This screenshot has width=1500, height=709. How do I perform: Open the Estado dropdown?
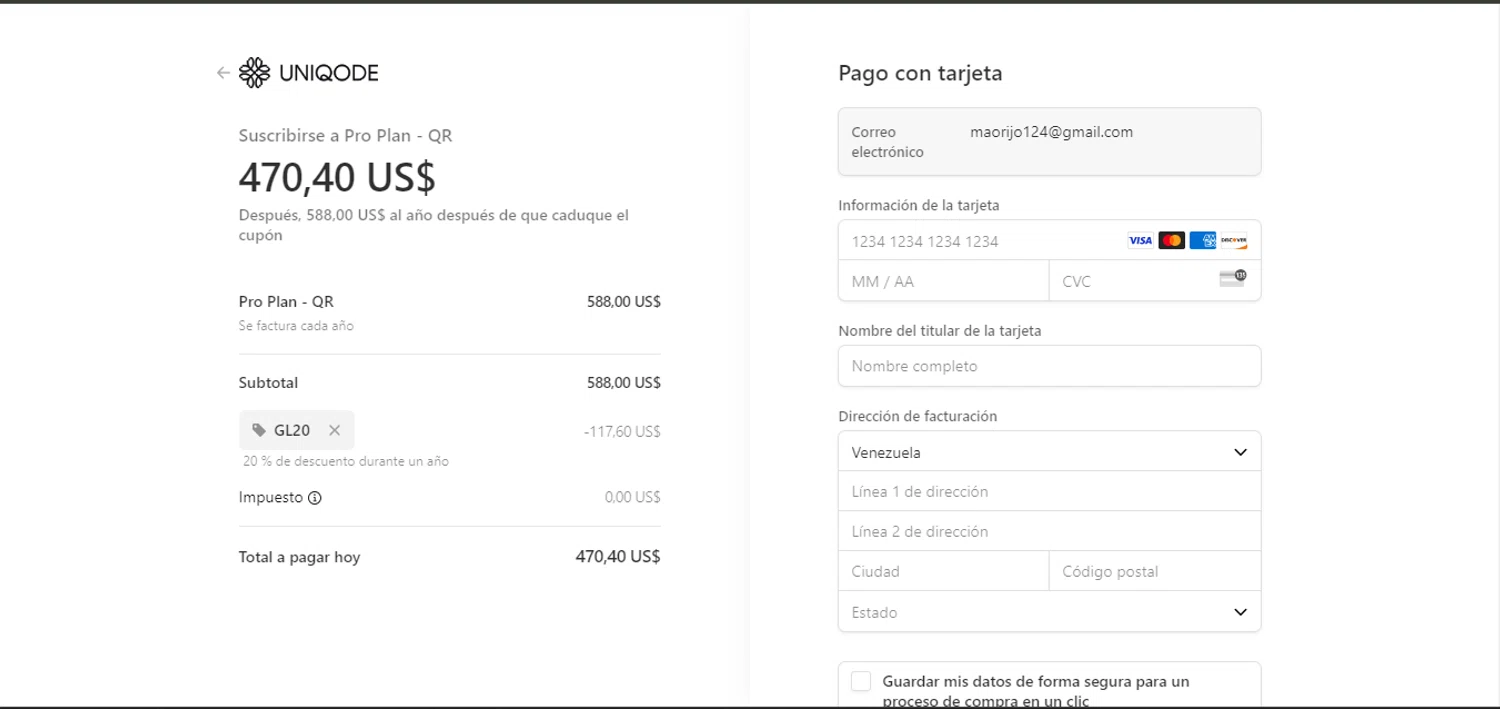click(x=1049, y=612)
